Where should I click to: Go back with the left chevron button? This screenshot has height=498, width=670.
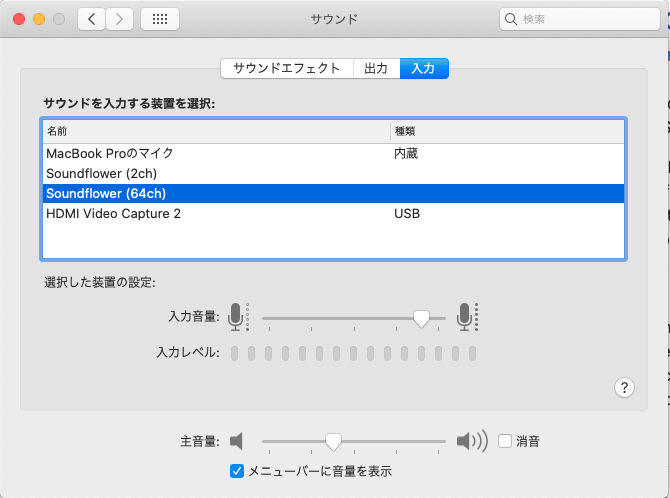click(91, 19)
